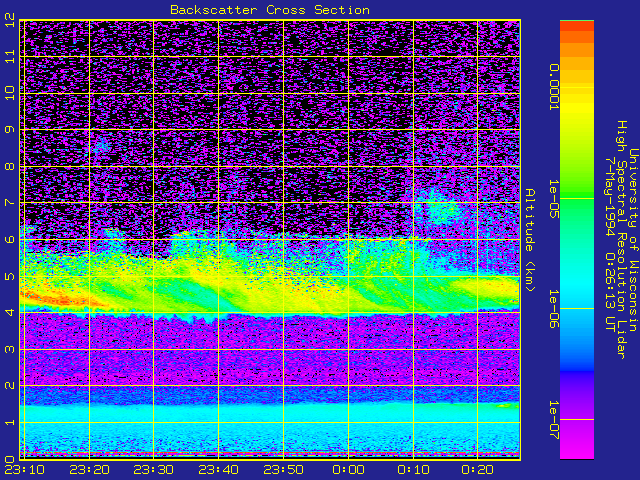Click the '23:30' time axis label
640x480 pixels.
click(153, 470)
